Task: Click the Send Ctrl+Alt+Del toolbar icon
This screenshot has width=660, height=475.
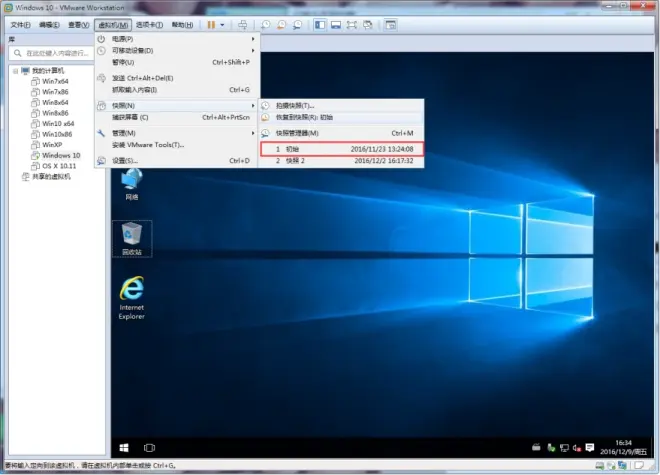Action: click(243, 25)
